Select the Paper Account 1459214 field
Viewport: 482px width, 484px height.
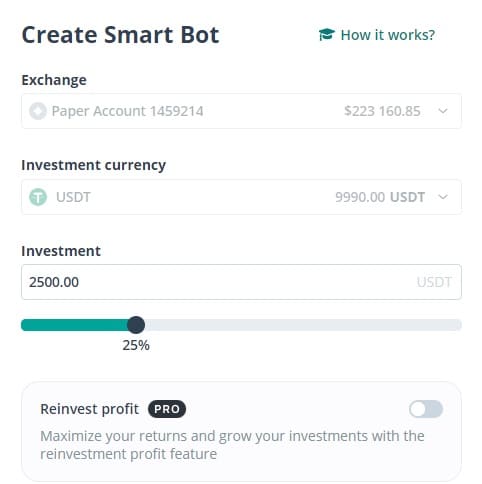pos(241,111)
